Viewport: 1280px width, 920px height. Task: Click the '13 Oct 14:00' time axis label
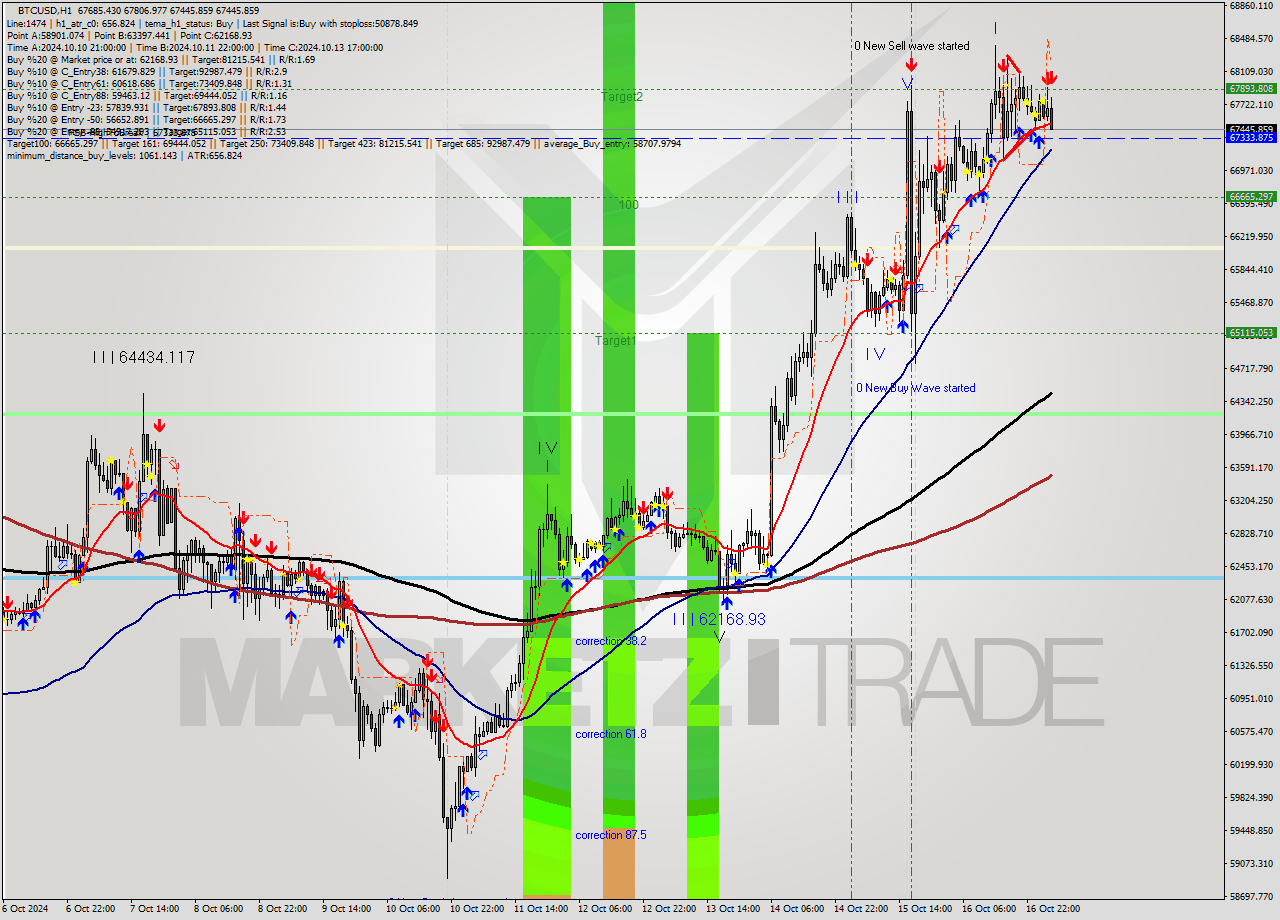click(733, 909)
